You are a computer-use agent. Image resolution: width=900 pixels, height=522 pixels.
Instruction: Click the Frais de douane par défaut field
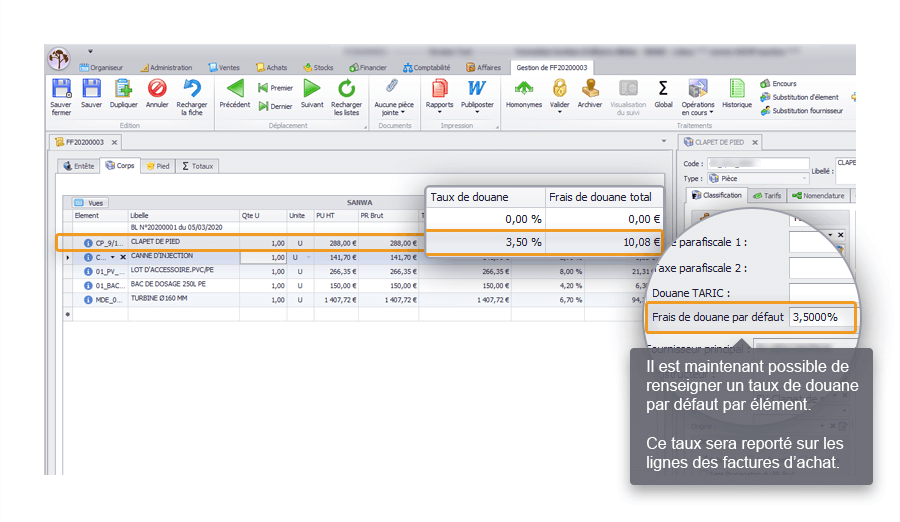822,317
